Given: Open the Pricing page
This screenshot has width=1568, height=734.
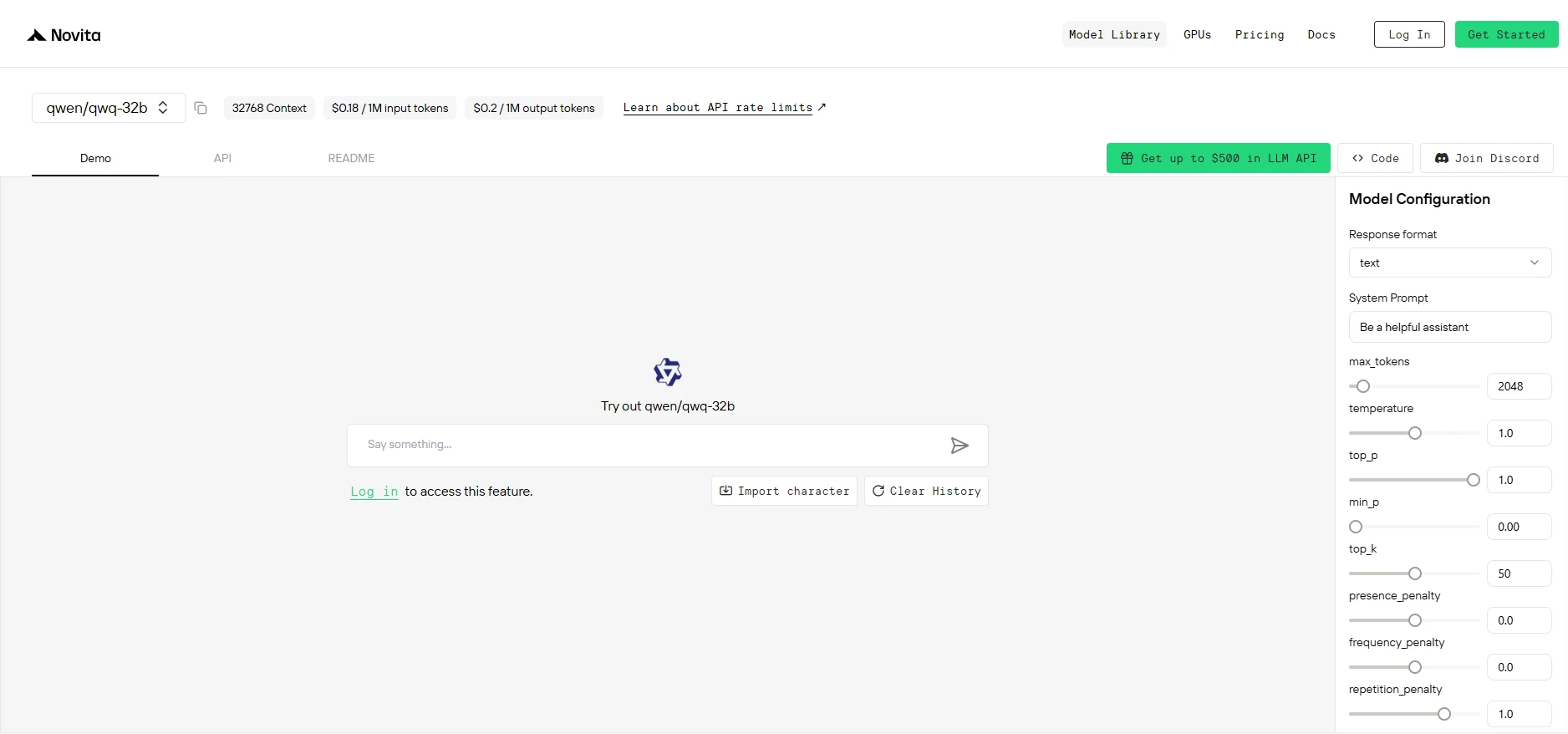Looking at the screenshot, I should [x=1260, y=34].
